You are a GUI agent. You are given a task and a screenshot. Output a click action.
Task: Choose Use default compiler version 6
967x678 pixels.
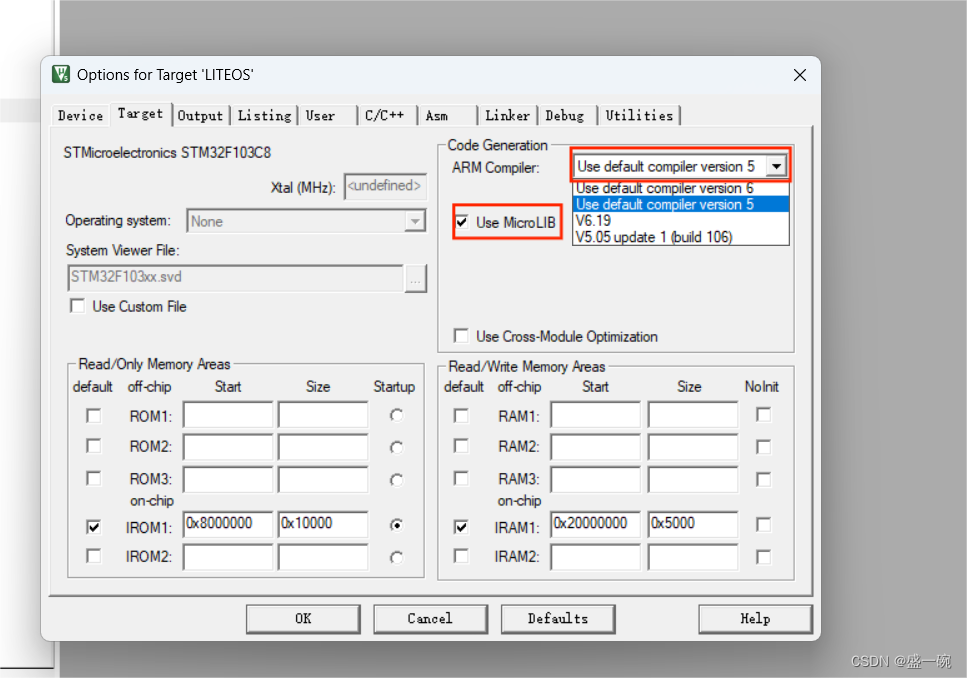[680, 188]
